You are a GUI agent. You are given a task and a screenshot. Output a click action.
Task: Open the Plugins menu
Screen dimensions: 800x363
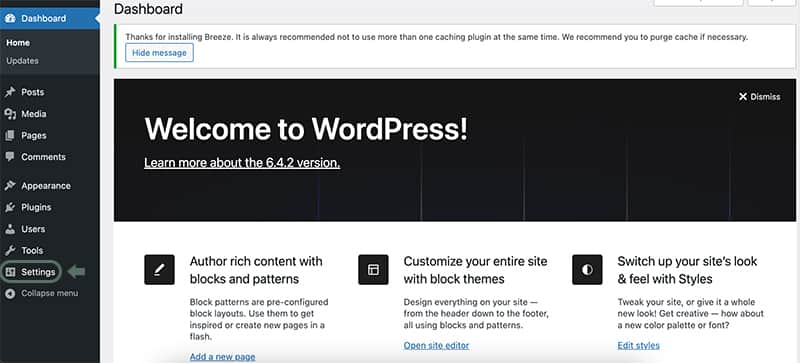pyautogui.click(x=36, y=207)
